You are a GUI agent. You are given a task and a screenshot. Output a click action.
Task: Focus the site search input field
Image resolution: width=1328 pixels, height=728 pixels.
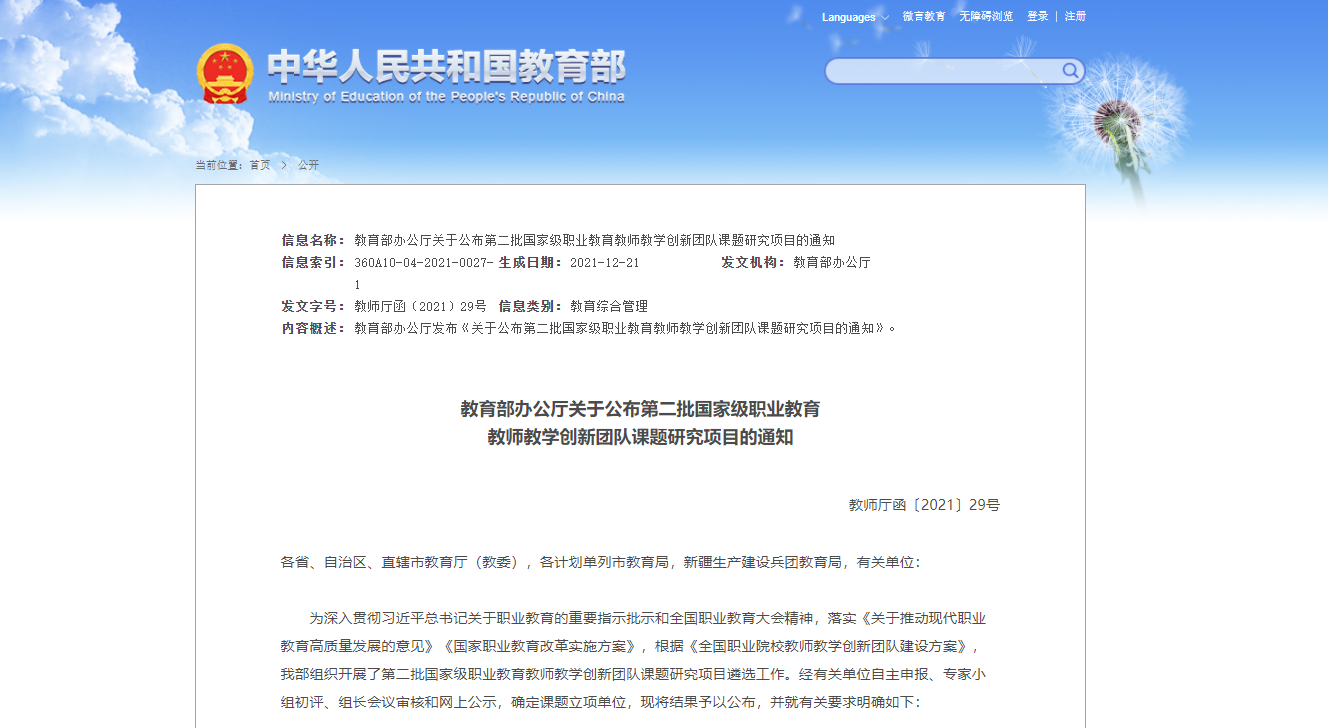(x=942, y=71)
